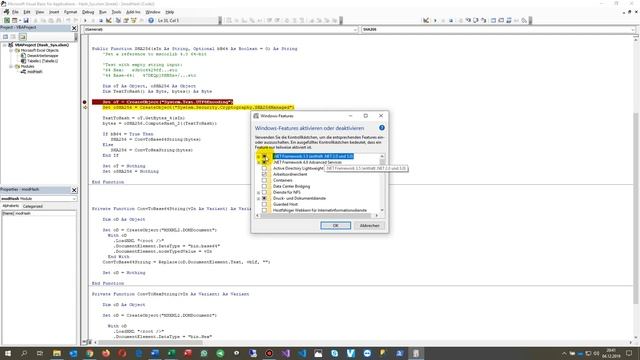640x360 pixels.
Task: Collapse the VBAProject root node
Action: 4,45
